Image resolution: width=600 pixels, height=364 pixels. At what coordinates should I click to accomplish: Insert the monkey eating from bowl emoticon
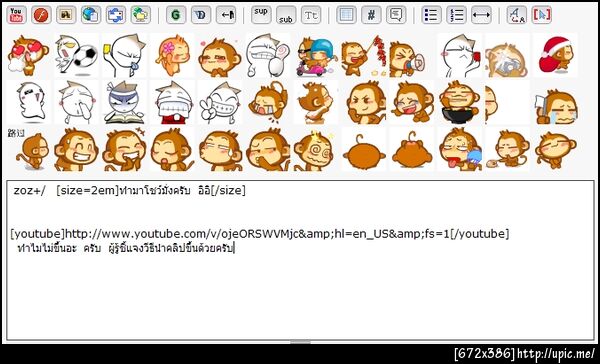pos(459,102)
